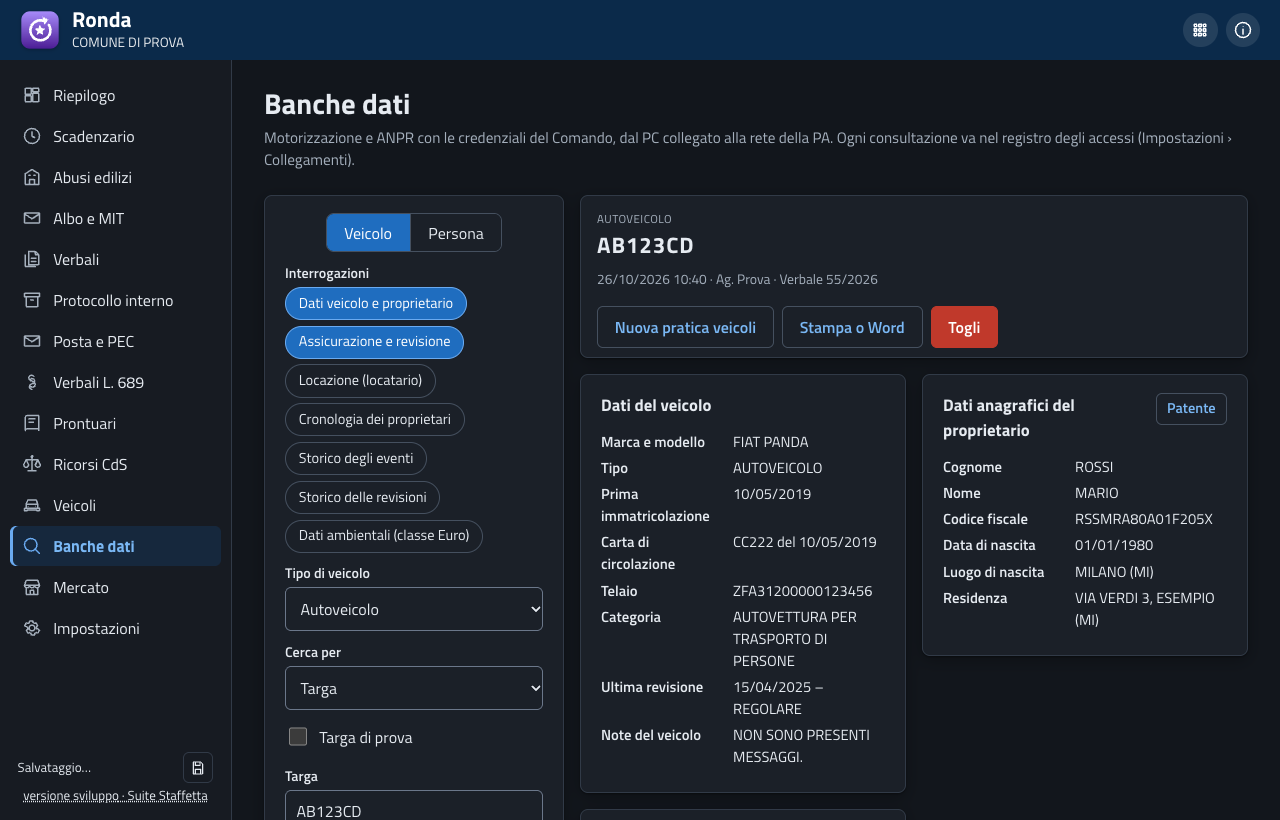This screenshot has width=1280, height=820.
Task: Toggle Dati ambientali (classe Euro) chip
Action: point(384,536)
